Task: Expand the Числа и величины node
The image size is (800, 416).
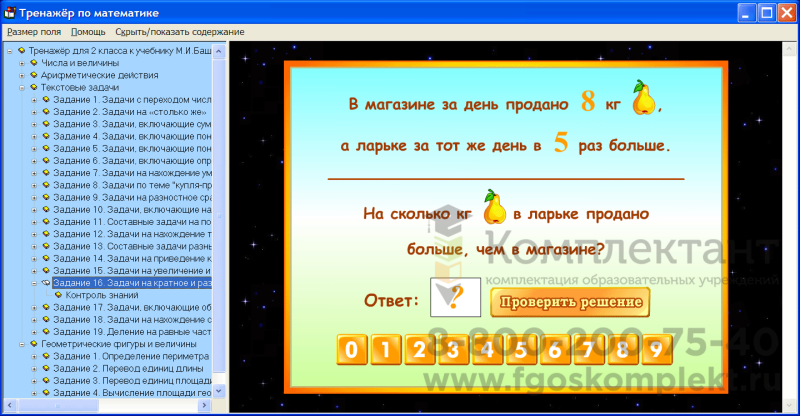Action: coord(22,63)
